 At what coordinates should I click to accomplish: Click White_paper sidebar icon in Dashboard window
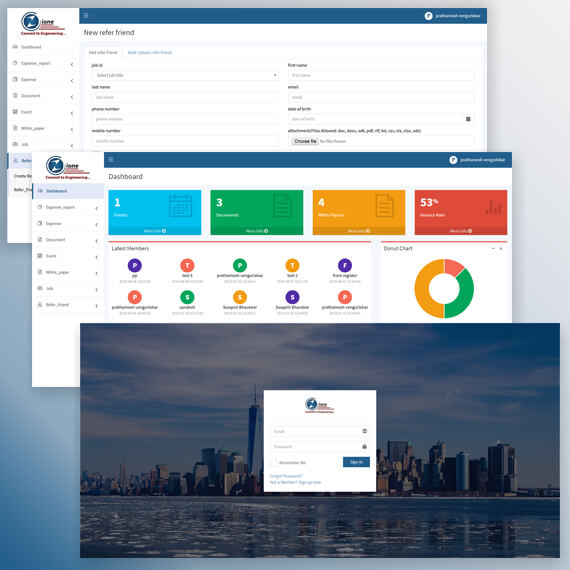click(40, 272)
